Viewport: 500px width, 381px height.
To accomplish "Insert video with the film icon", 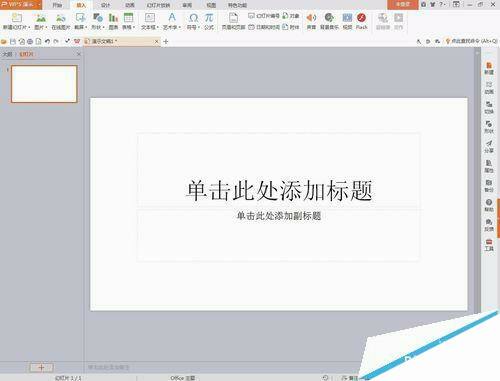I will tap(347, 18).
